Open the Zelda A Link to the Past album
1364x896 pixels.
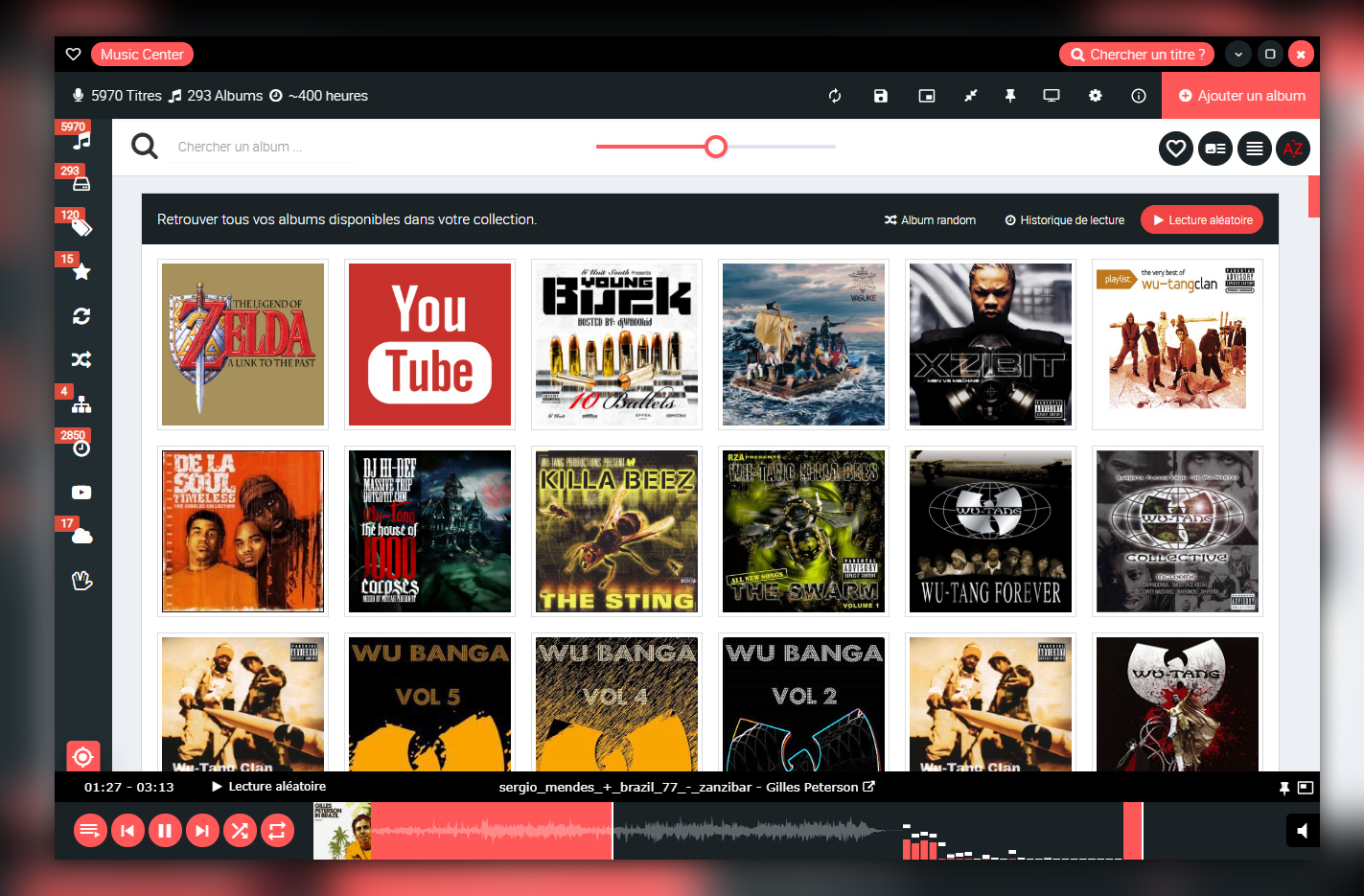coord(243,345)
